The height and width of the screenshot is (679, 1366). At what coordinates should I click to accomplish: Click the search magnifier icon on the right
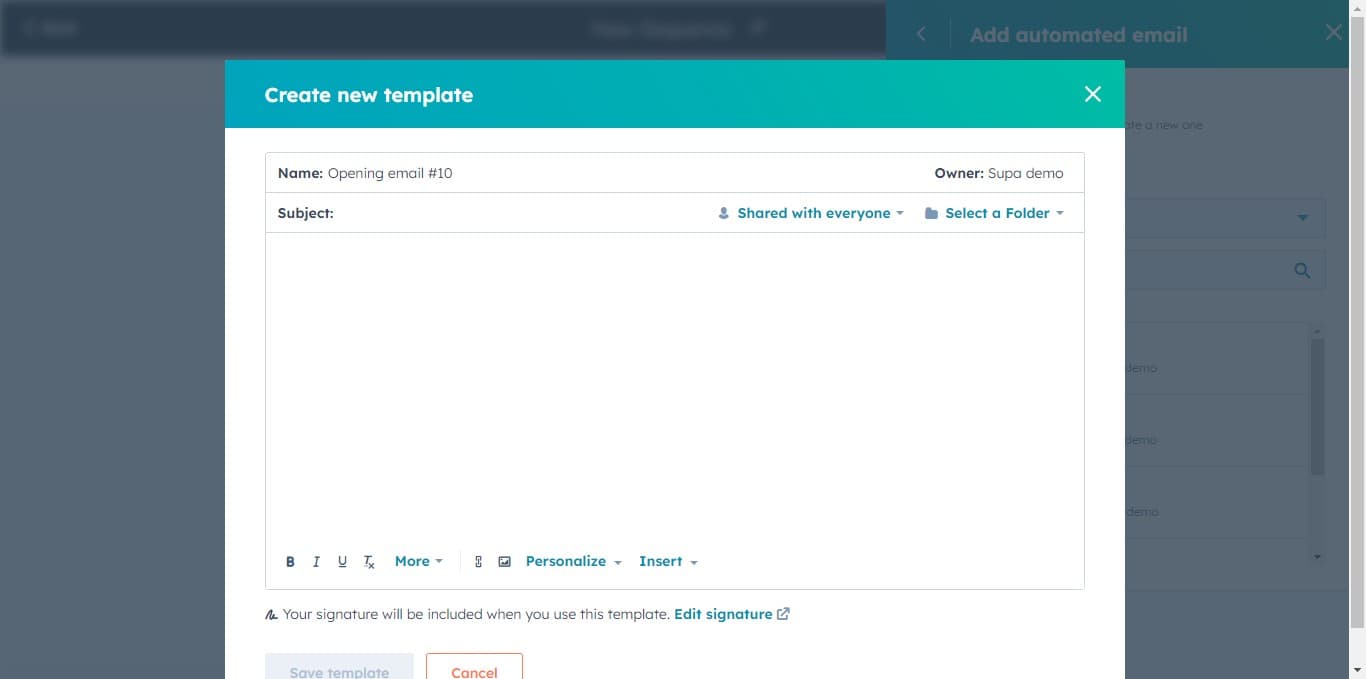click(x=1302, y=269)
